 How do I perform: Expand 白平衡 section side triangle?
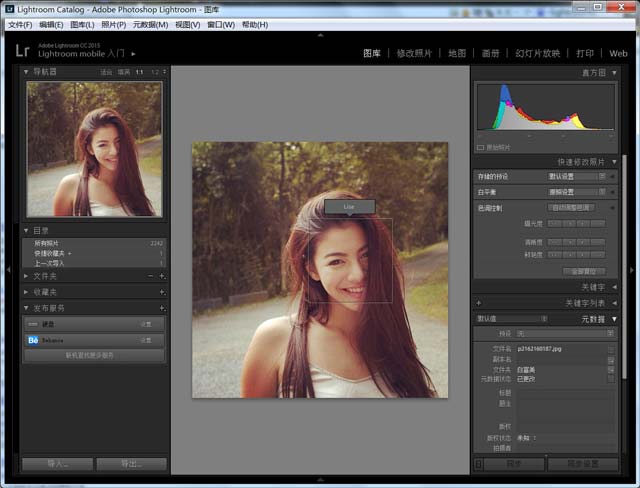pos(612,192)
